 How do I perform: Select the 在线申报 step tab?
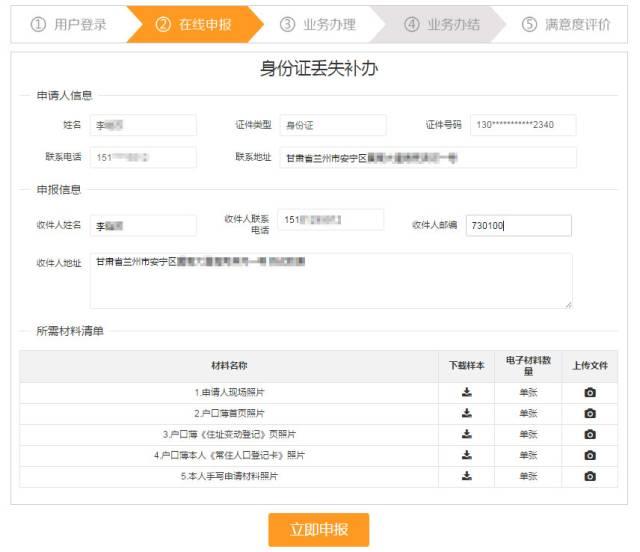(194, 25)
